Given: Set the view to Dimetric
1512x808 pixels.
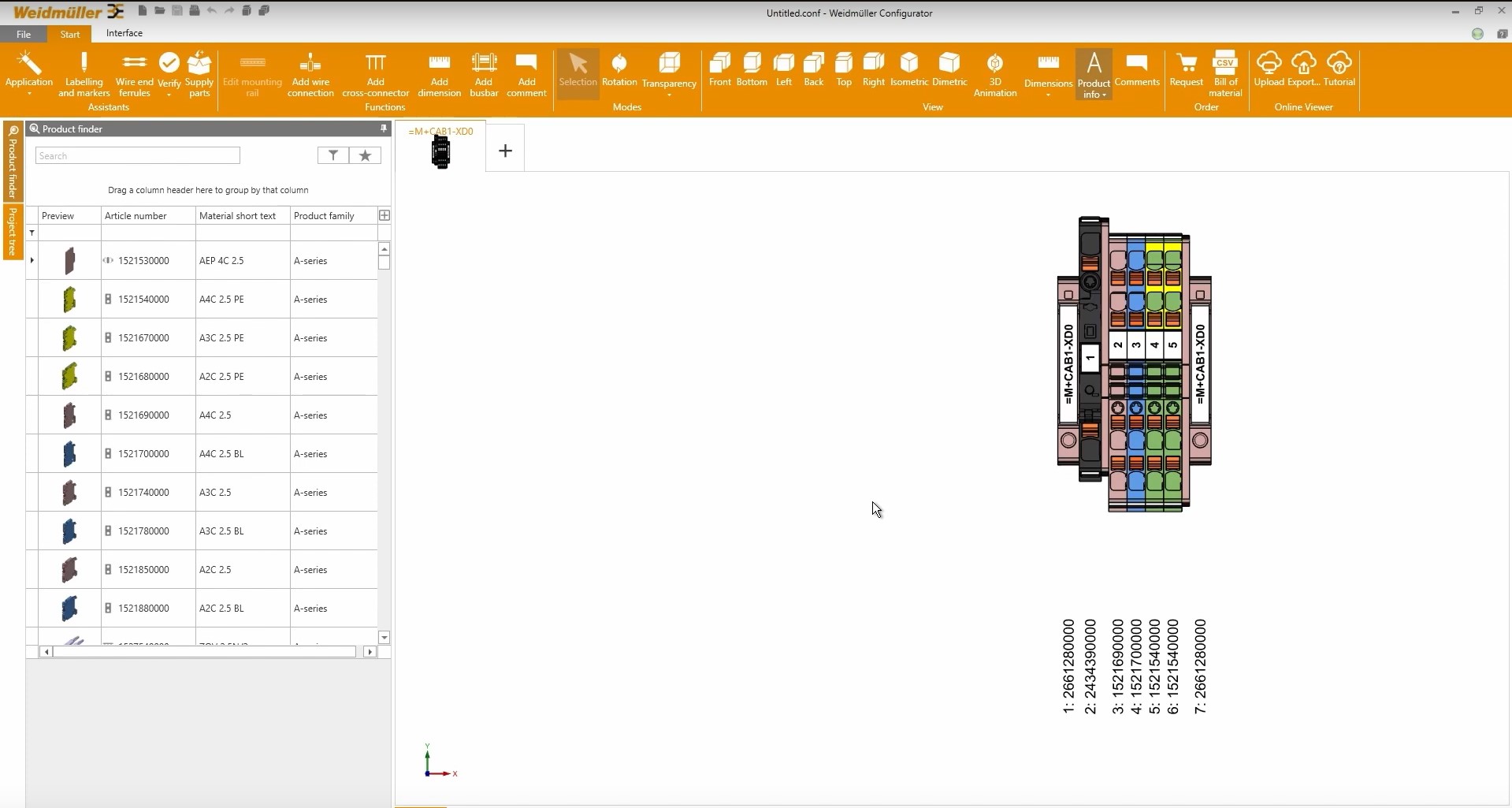Looking at the screenshot, I should pos(949,69).
